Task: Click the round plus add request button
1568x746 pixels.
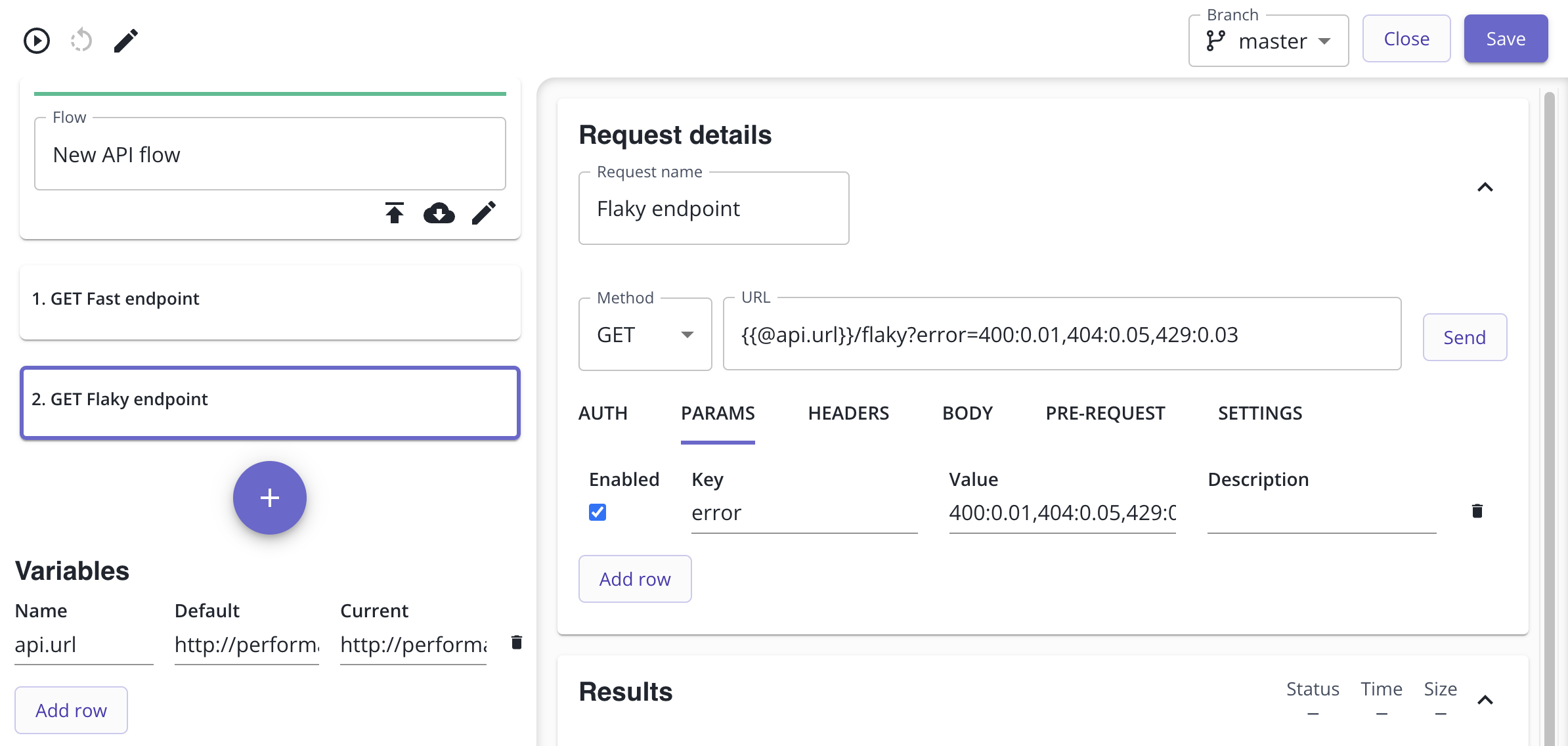Action: click(270, 498)
